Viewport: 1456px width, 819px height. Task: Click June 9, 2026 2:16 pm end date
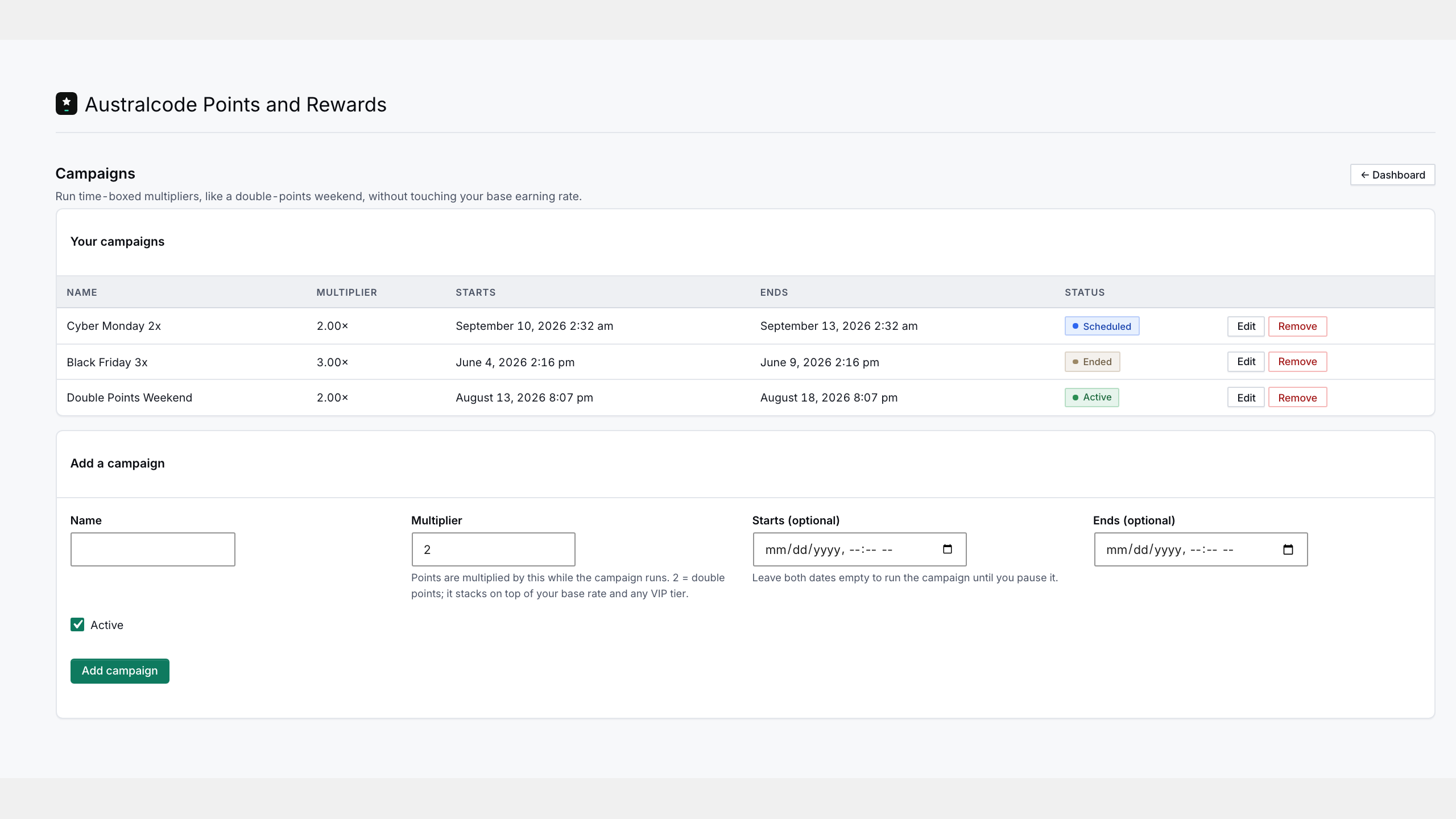820,362
